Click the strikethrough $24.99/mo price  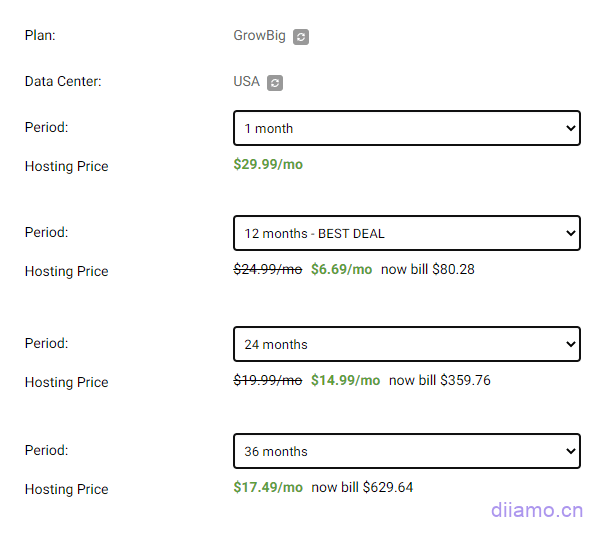[267, 269]
